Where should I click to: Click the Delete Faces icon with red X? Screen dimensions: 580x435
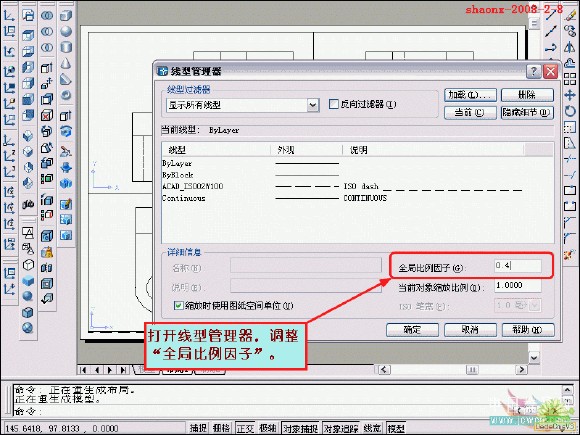47,115
